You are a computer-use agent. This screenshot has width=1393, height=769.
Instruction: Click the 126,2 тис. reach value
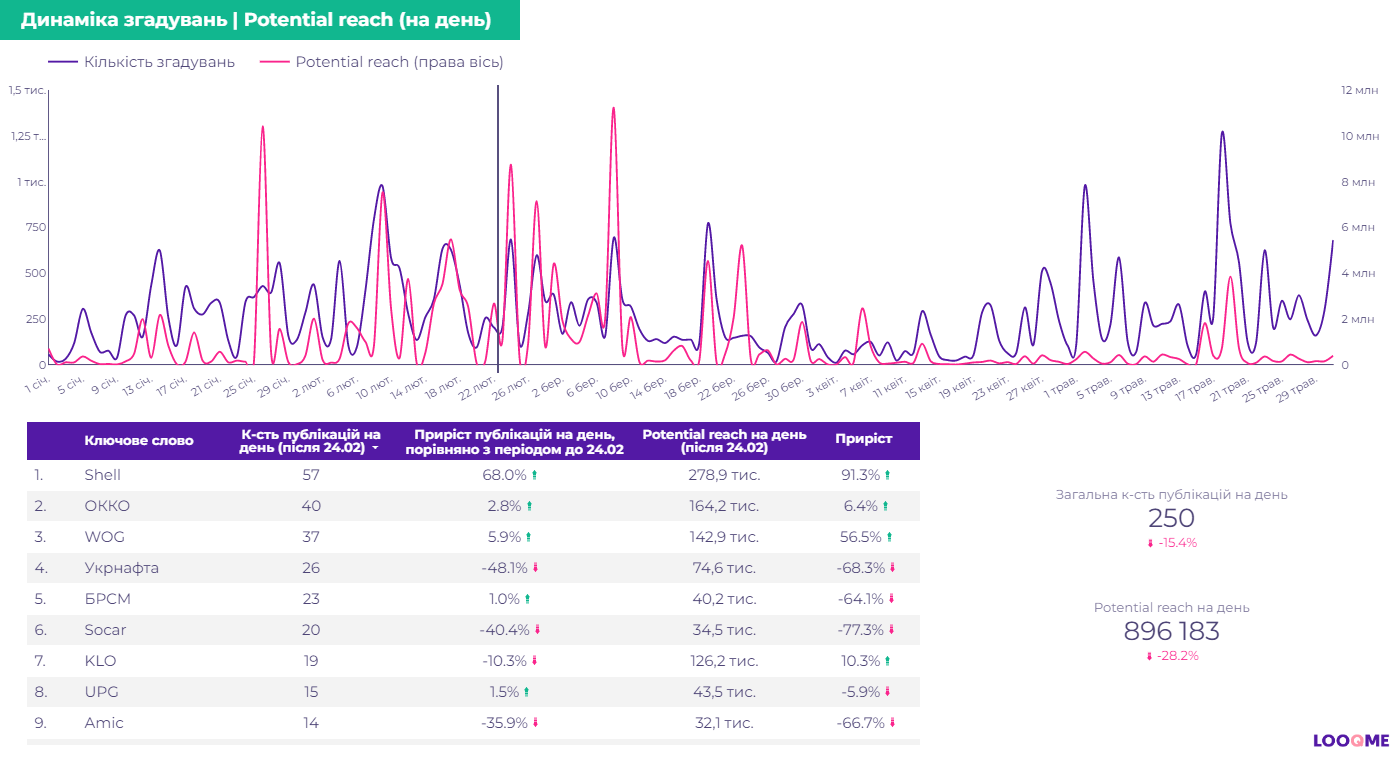(x=724, y=661)
